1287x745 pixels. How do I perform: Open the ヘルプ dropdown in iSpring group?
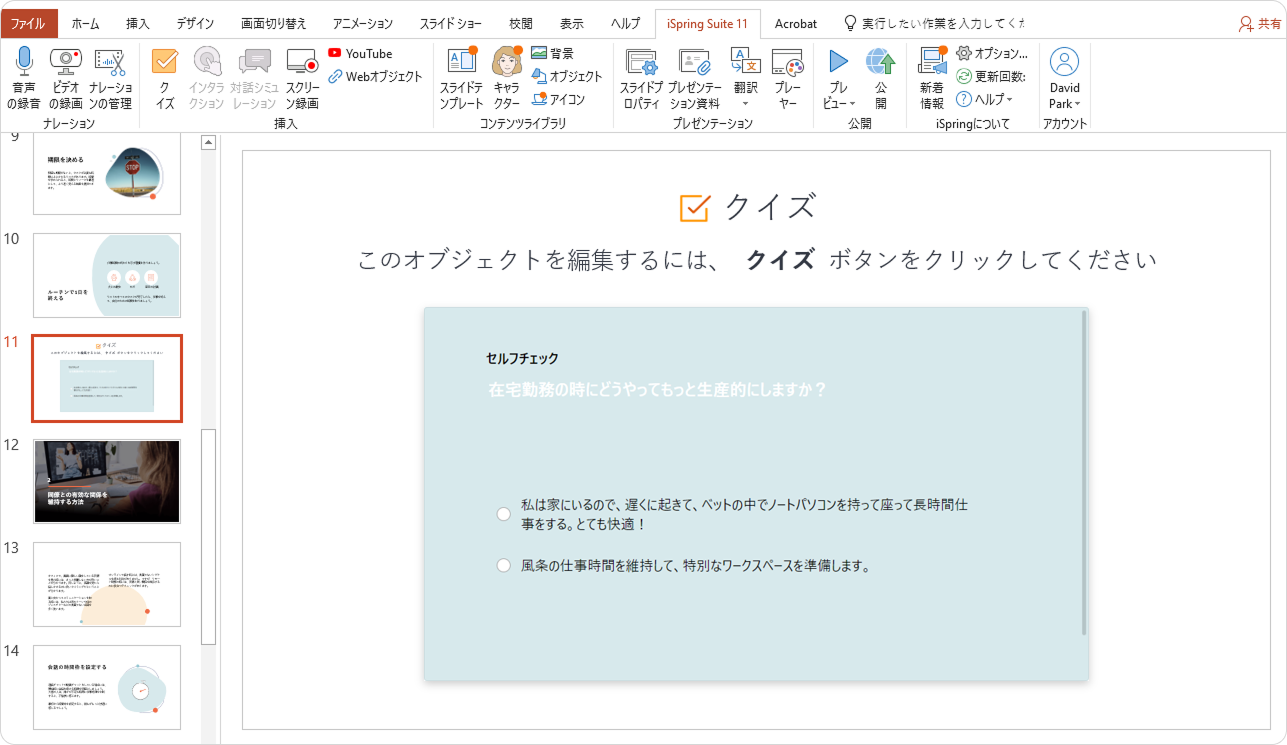[x=985, y=99]
